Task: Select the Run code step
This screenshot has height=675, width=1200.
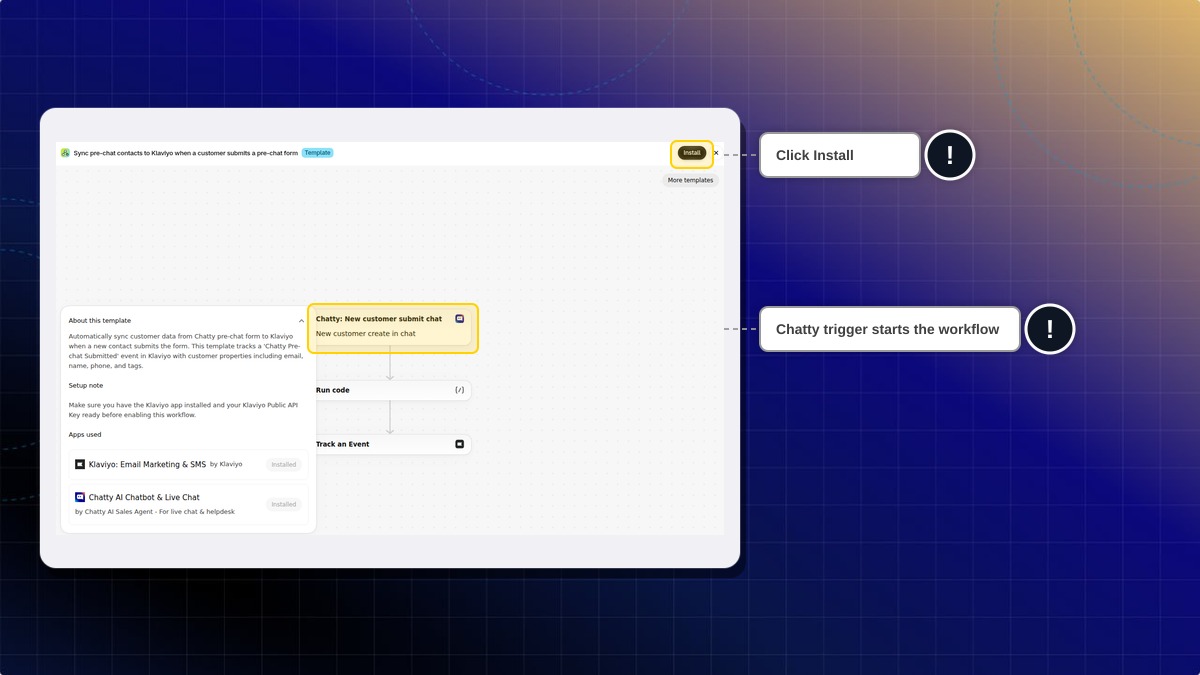Action: pyautogui.click(x=392, y=390)
